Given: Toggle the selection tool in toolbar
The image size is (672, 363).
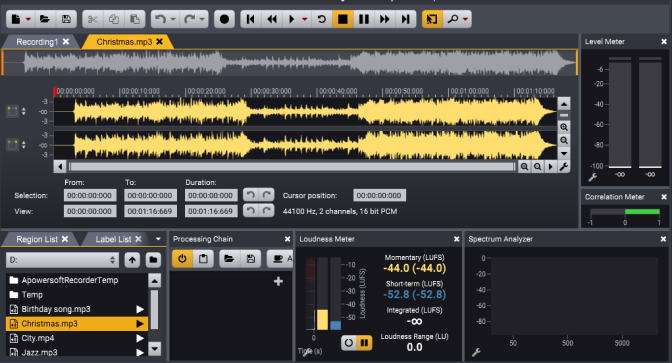Looking at the screenshot, I should point(432,19).
